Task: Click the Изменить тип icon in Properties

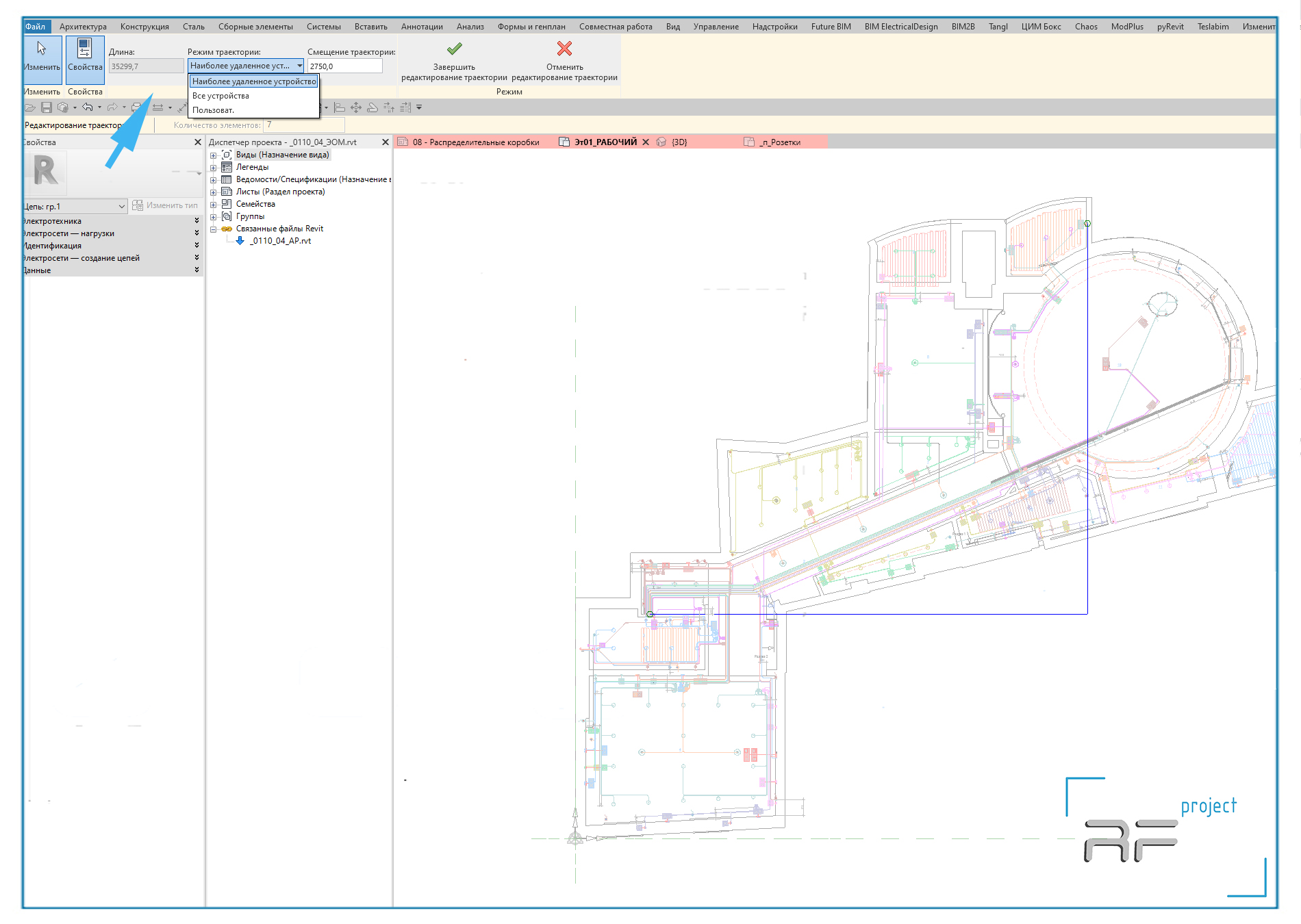Action: [x=138, y=205]
